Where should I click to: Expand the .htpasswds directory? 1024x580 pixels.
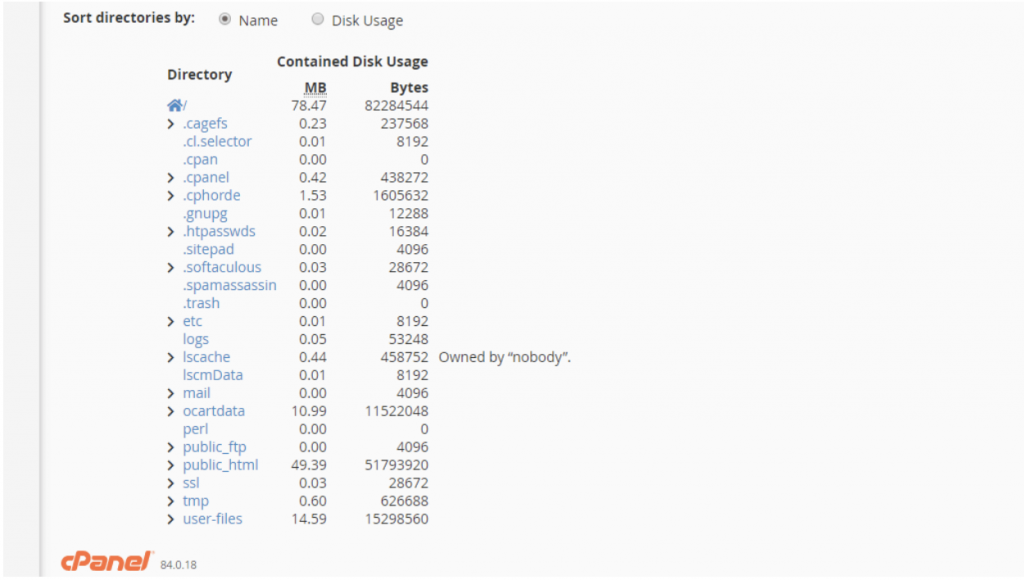(171, 231)
